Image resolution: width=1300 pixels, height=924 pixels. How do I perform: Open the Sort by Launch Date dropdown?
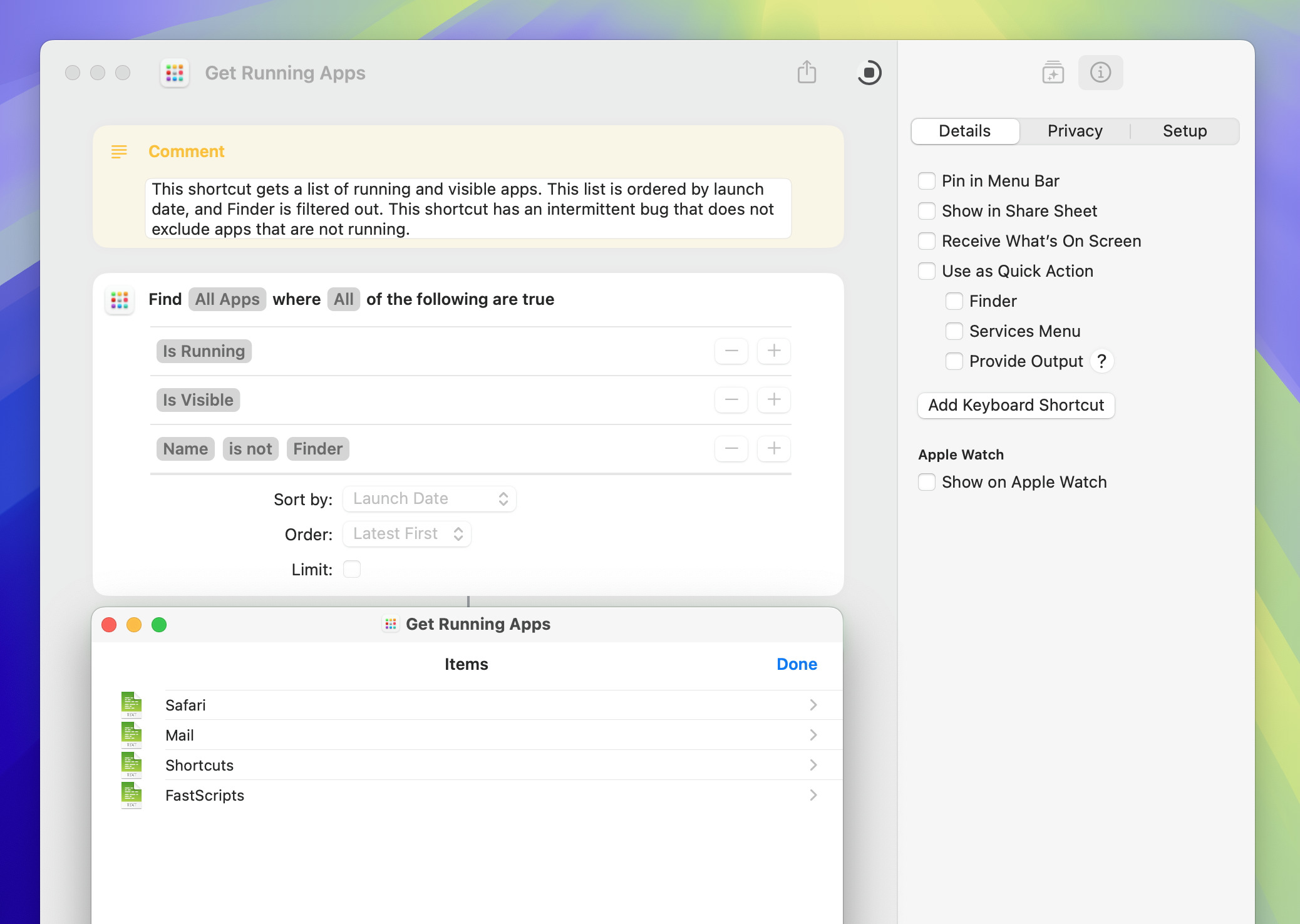[430, 499]
